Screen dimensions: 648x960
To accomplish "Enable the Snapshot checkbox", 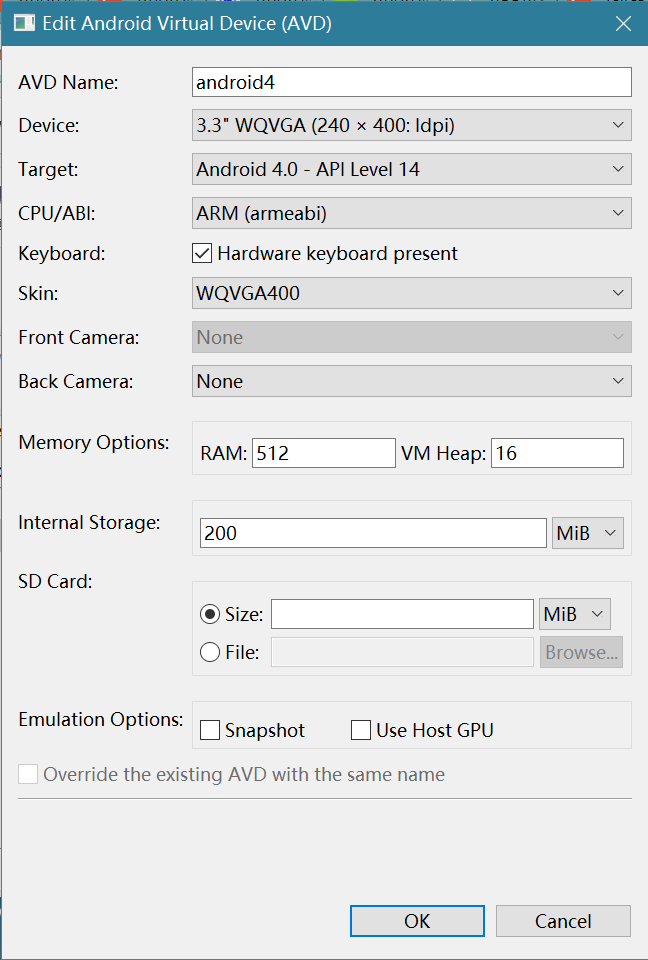I will coord(210,731).
